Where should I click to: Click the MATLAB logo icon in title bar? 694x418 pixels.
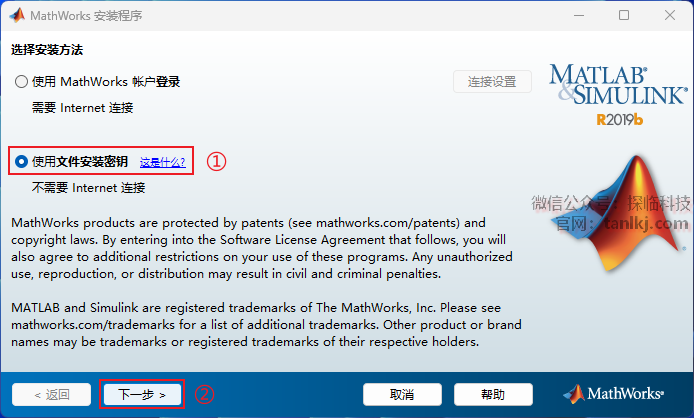point(17,15)
